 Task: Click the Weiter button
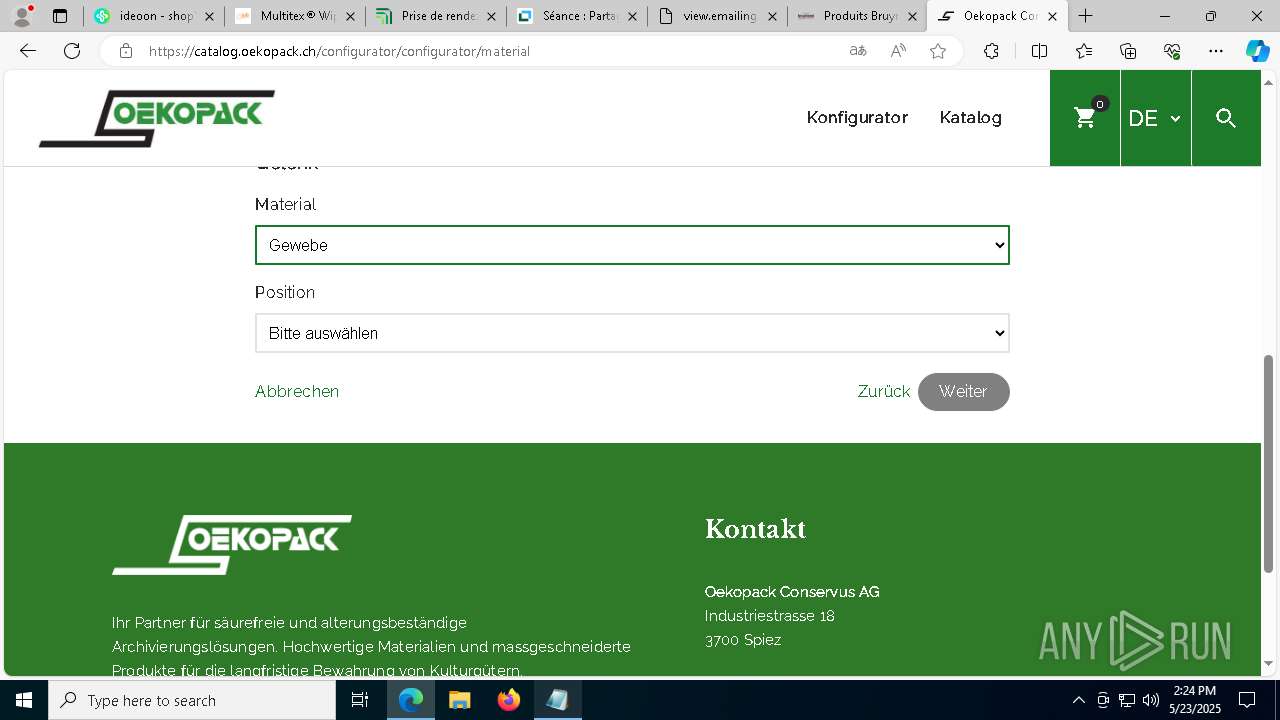(x=963, y=392)
